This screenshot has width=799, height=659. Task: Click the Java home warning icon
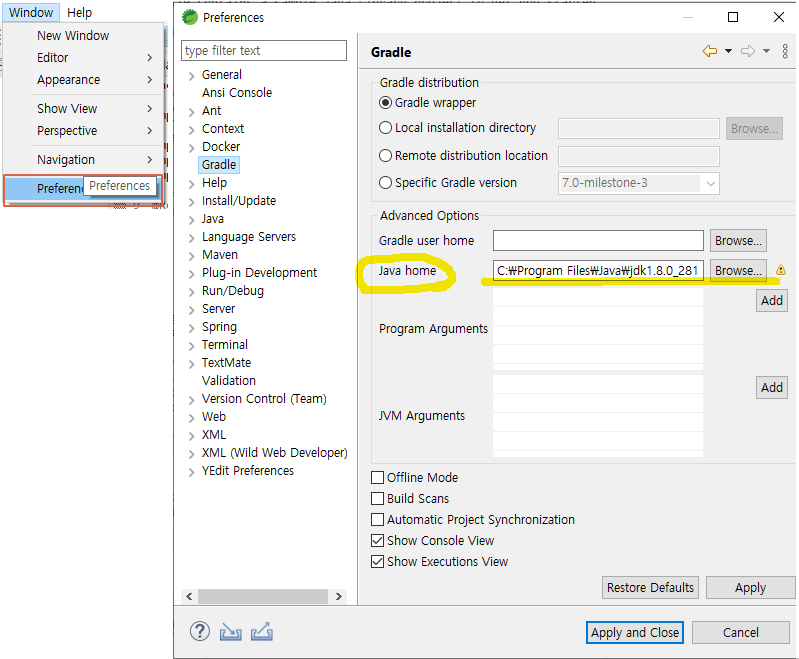780,270
